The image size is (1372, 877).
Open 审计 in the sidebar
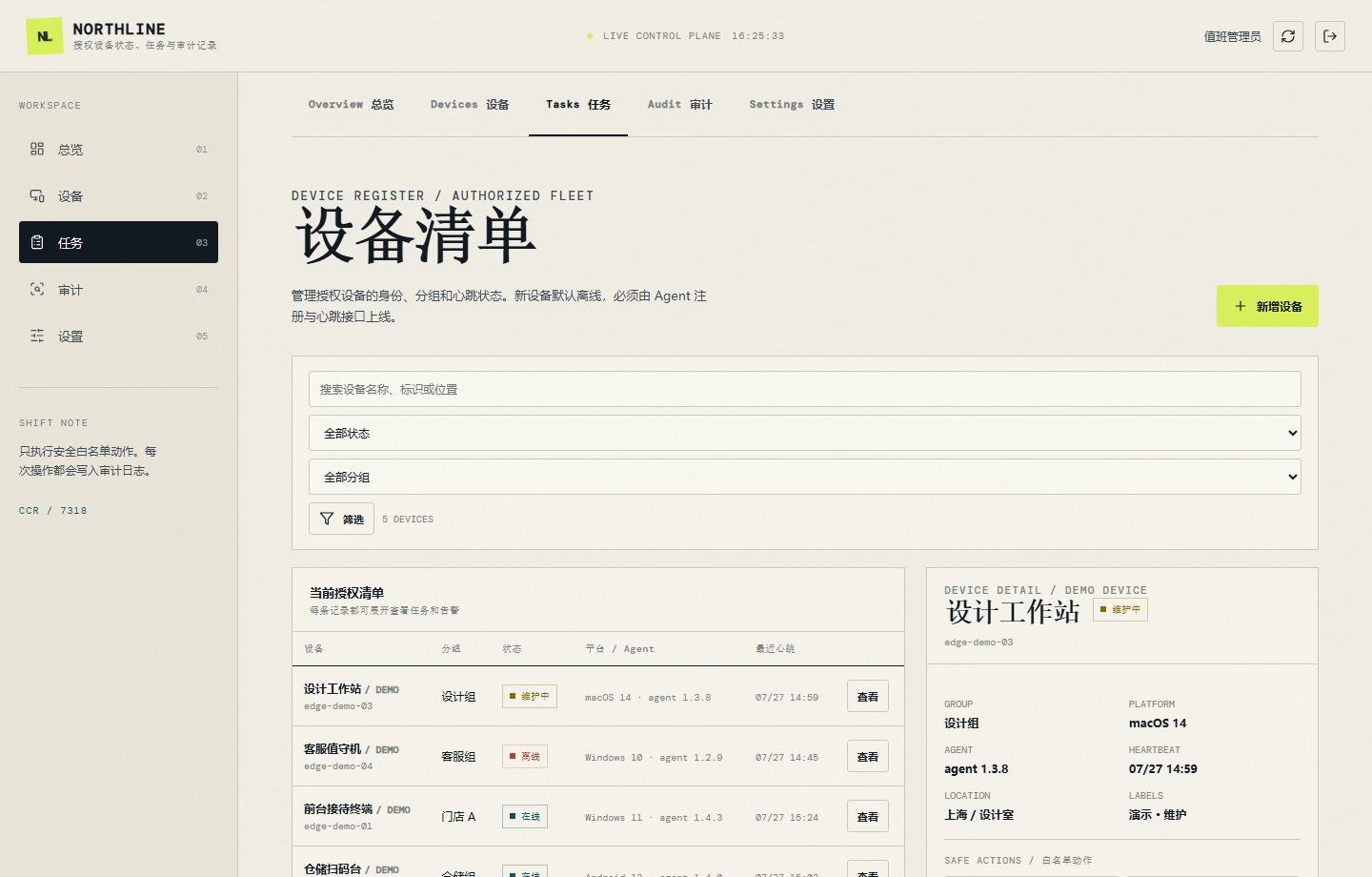pos(118,289)
